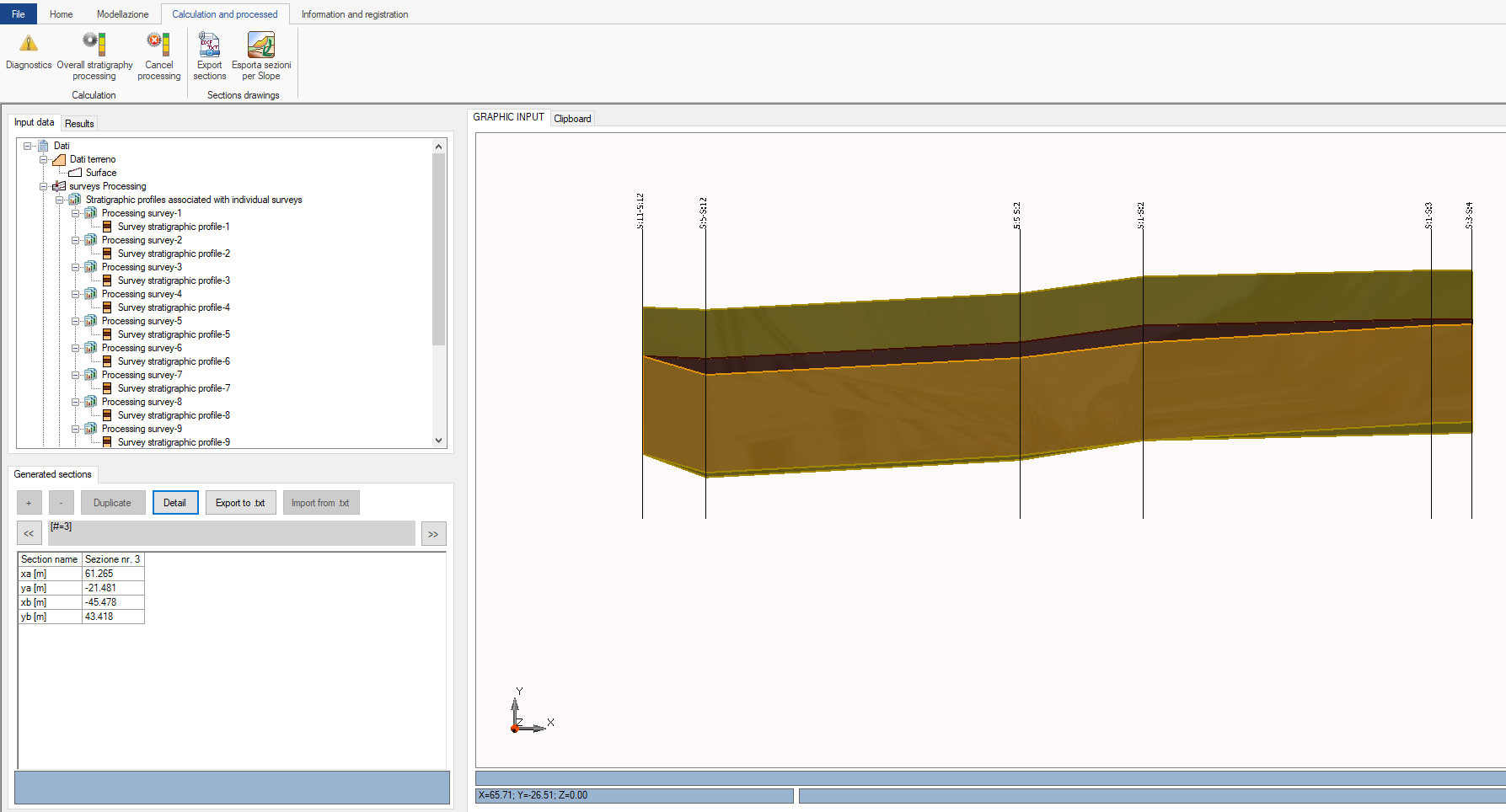Click the xa [m] value 61.265

[113, 574]
